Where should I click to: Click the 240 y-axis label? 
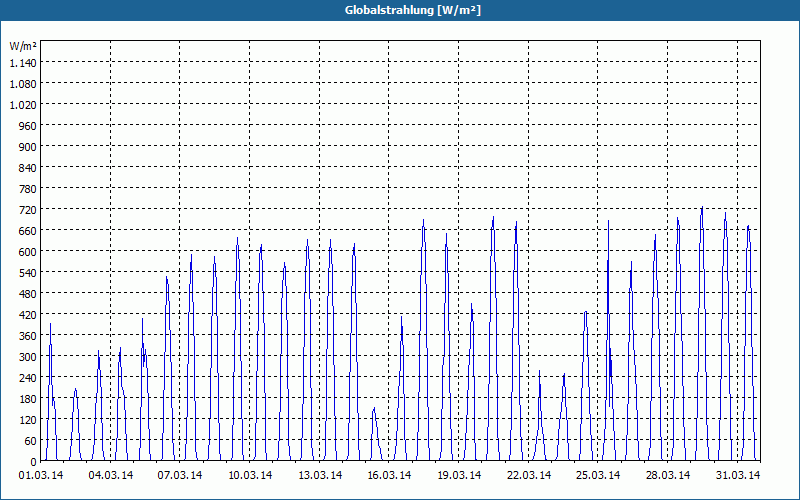[x=28, y=378]
